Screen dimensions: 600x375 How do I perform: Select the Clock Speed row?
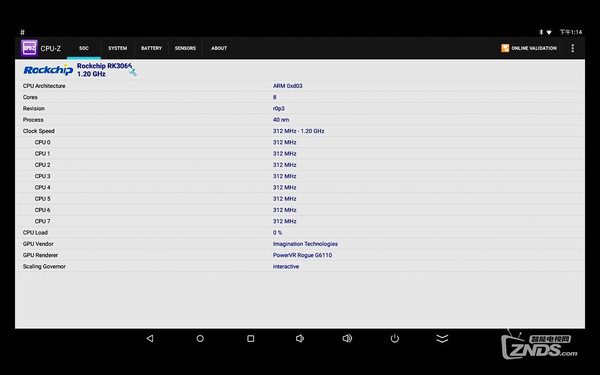[x=300, y=131]
